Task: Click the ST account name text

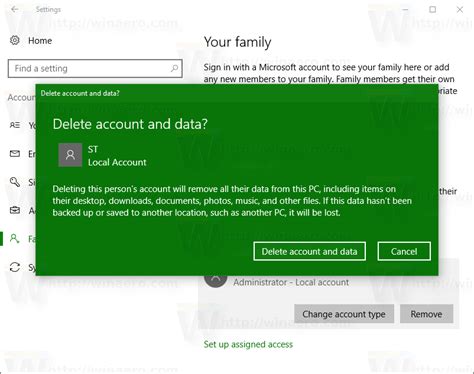Action: point(93,149)
